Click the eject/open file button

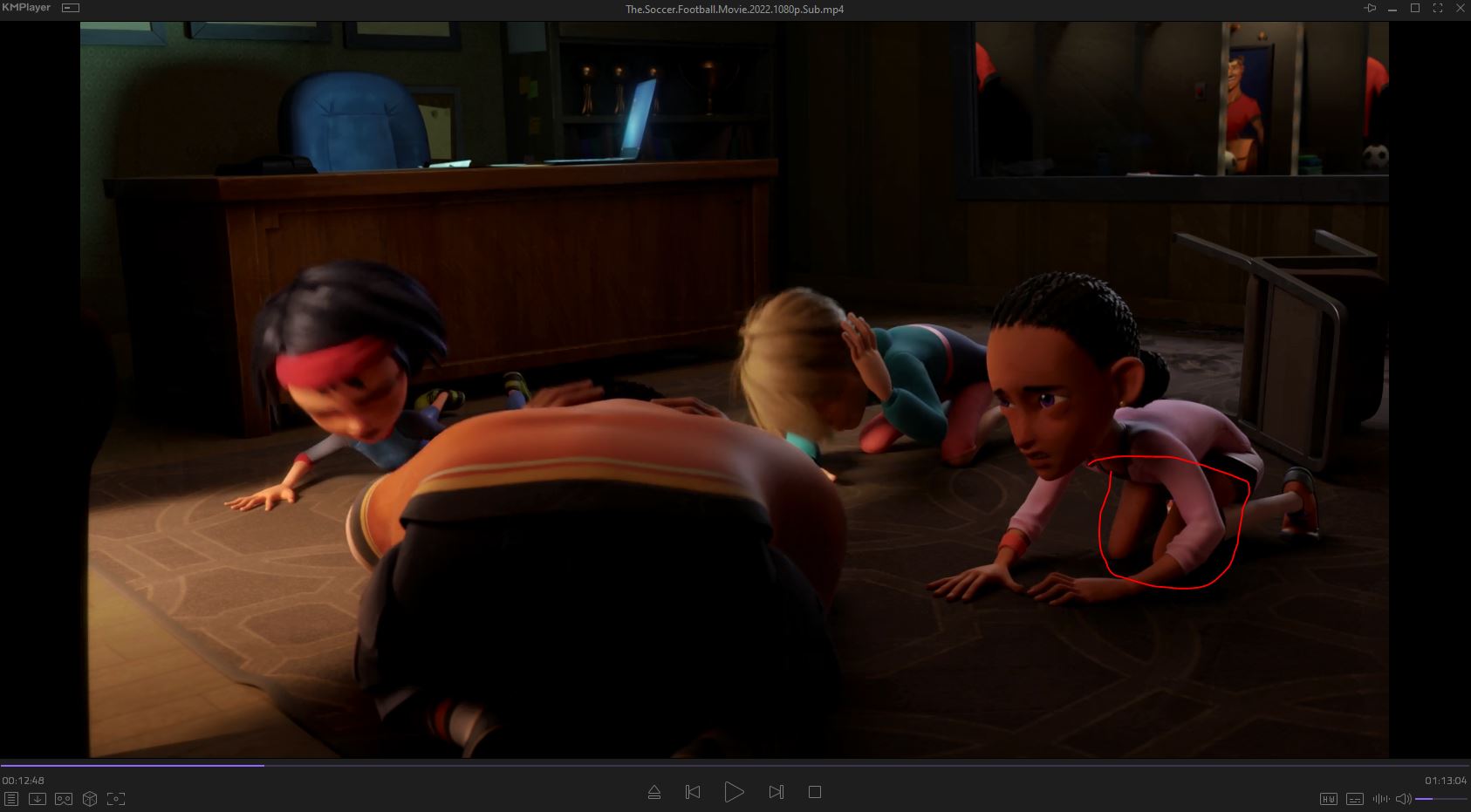[x=654, y=792]
